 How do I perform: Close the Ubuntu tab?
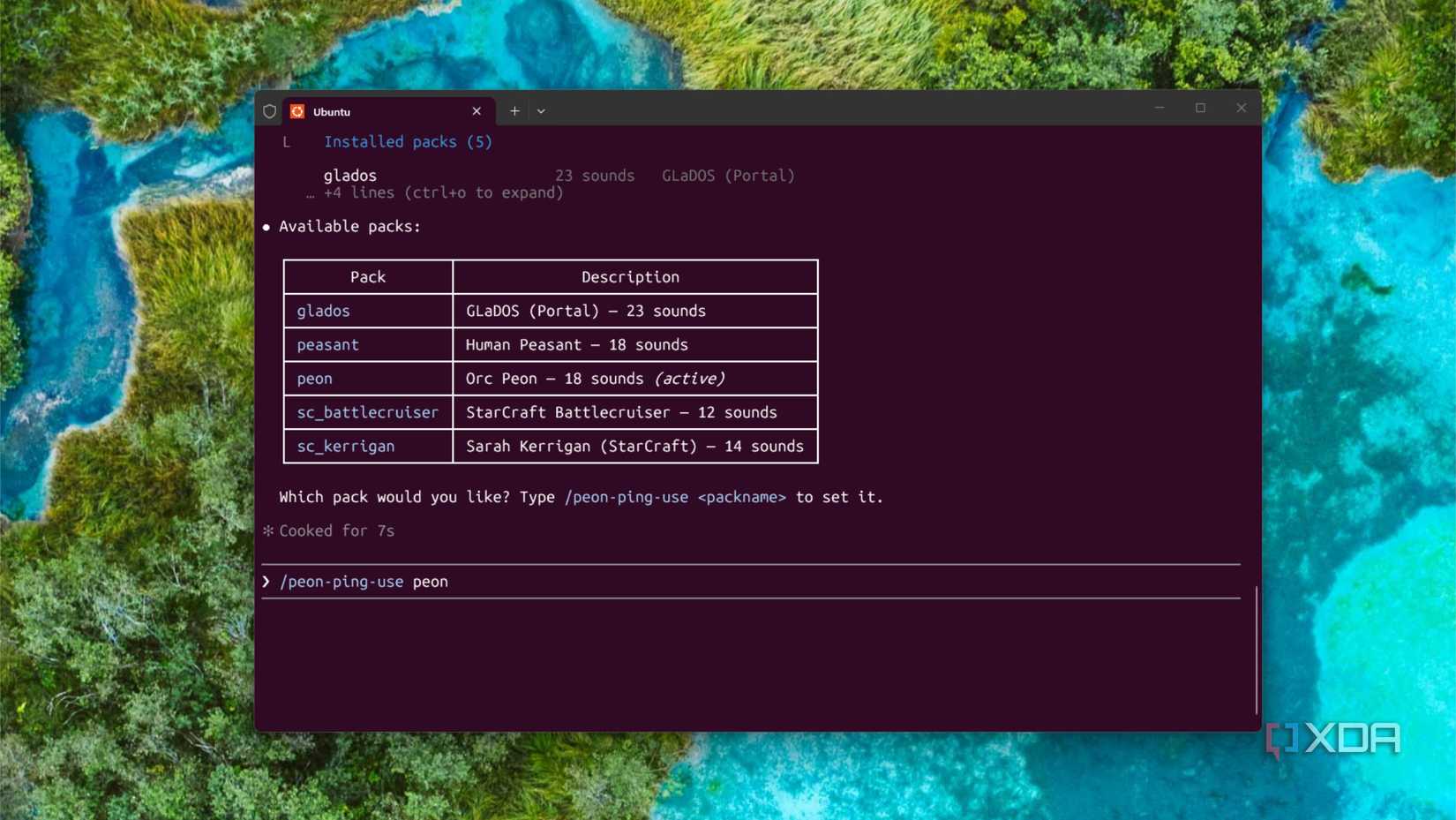tap(477, 111)
